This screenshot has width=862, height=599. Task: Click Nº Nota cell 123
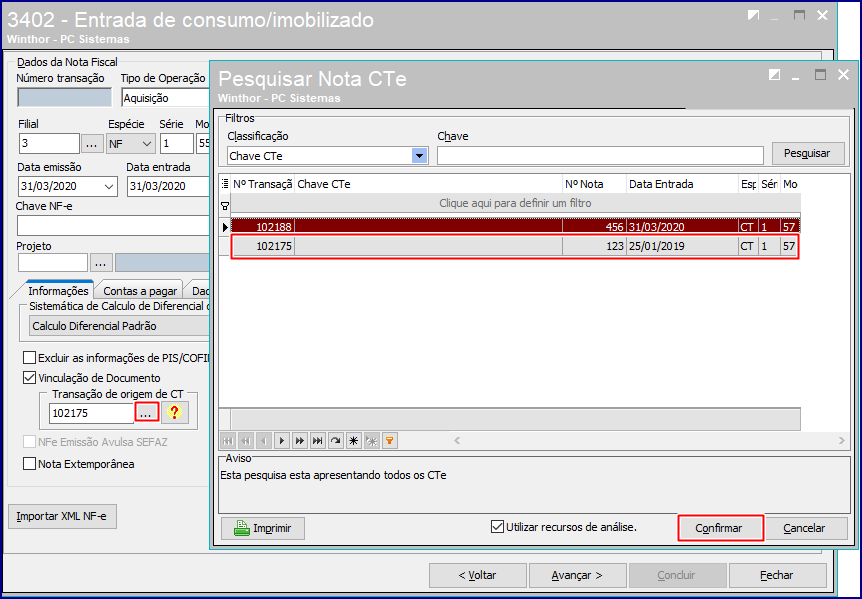click(594, 246)
